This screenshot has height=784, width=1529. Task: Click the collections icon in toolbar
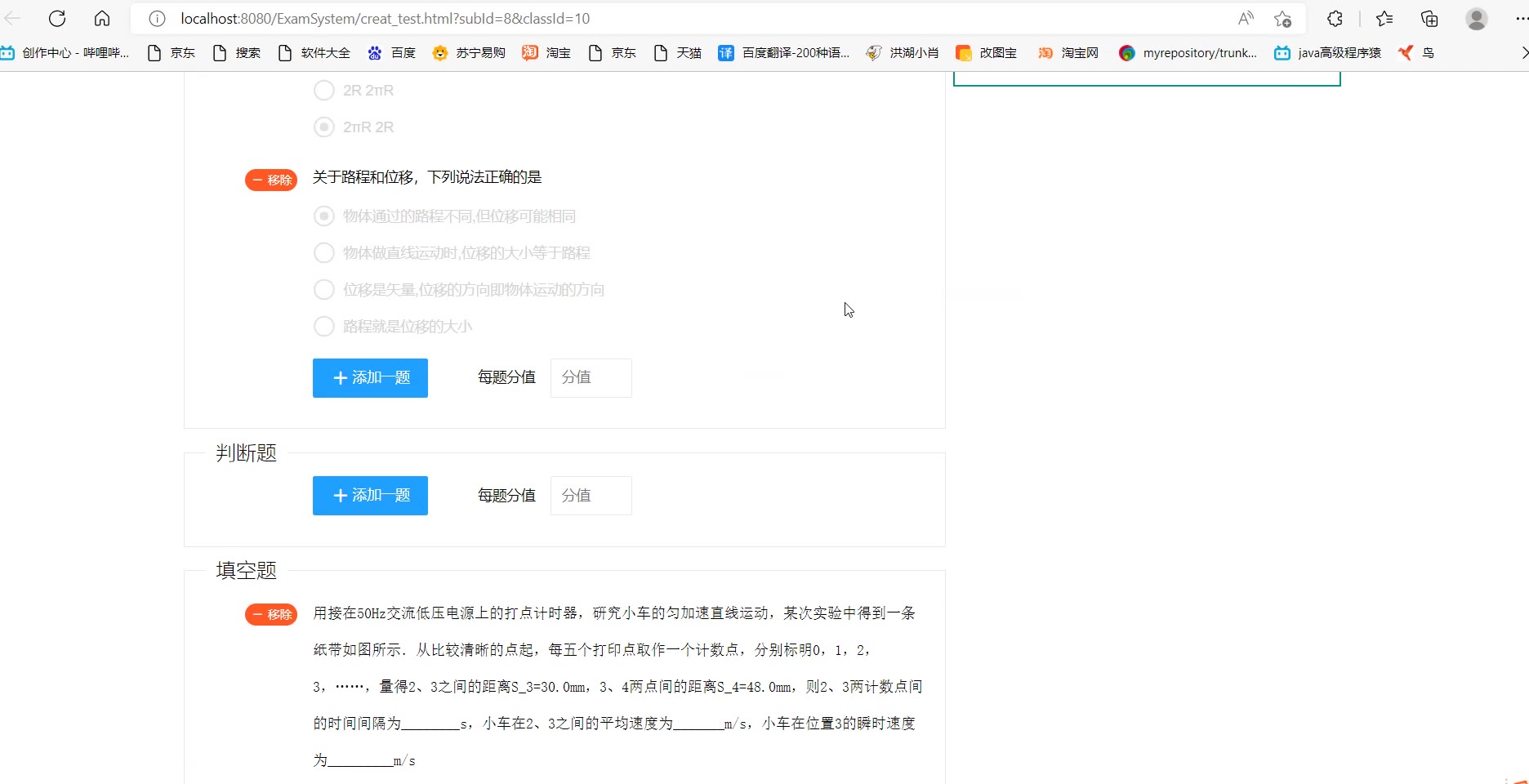[1429, 19]
